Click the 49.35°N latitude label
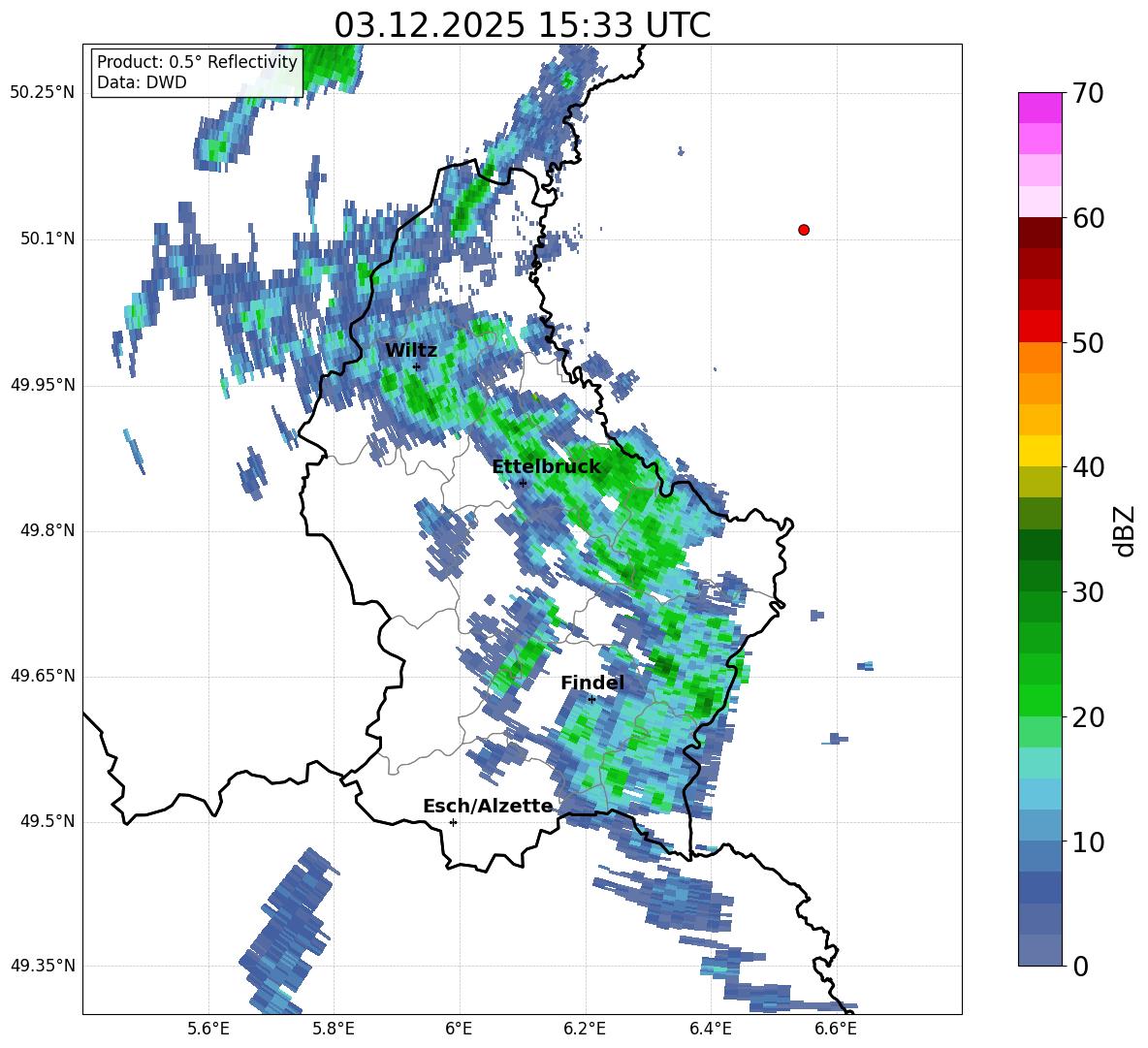 coord(43,966)
